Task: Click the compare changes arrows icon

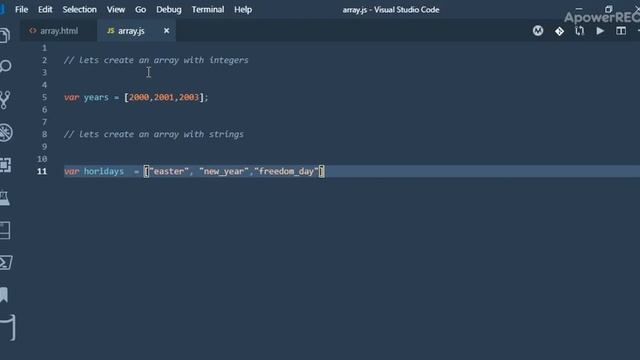Action: pos(580,31)
